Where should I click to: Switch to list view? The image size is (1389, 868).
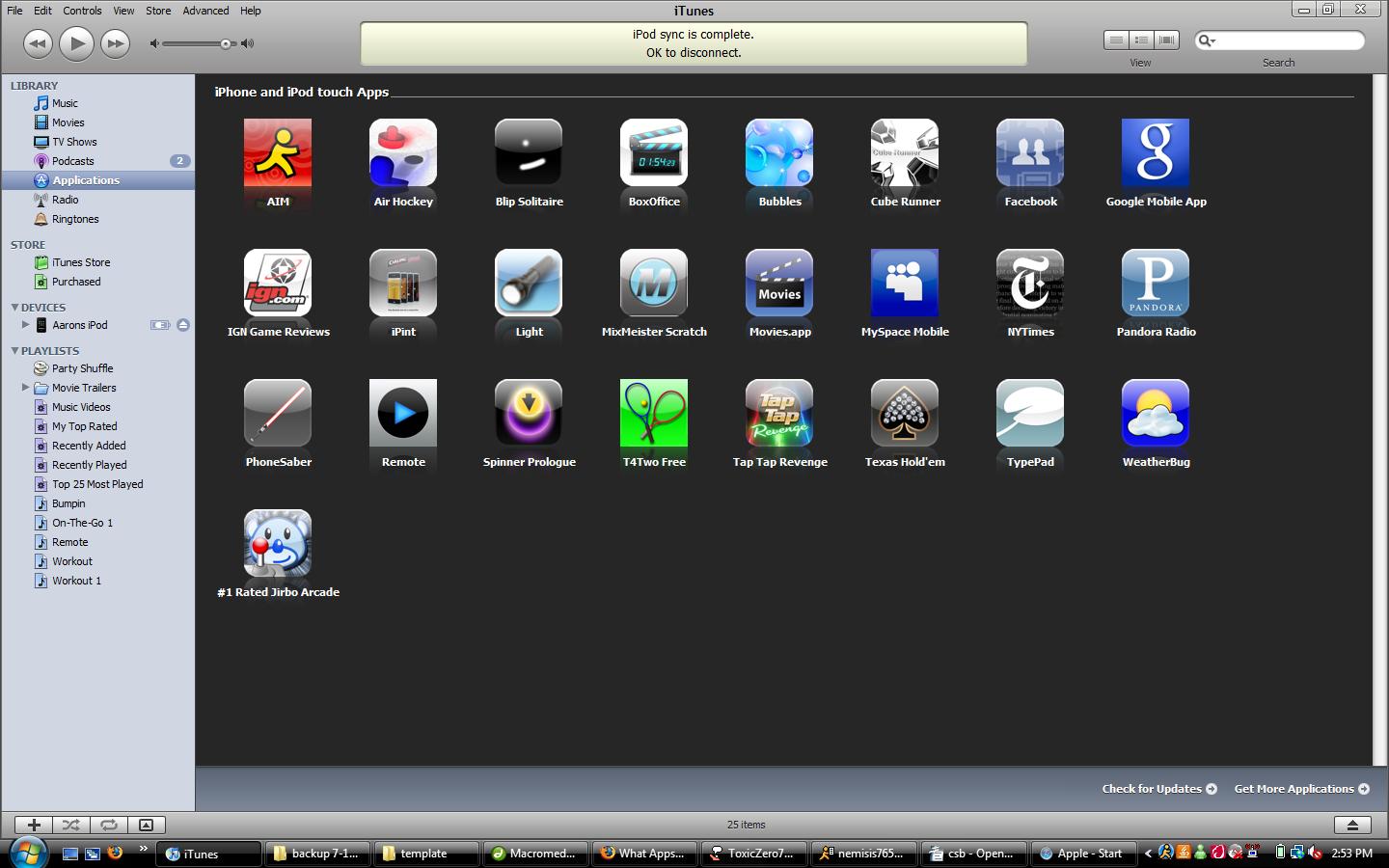[x=1116, y=40]
